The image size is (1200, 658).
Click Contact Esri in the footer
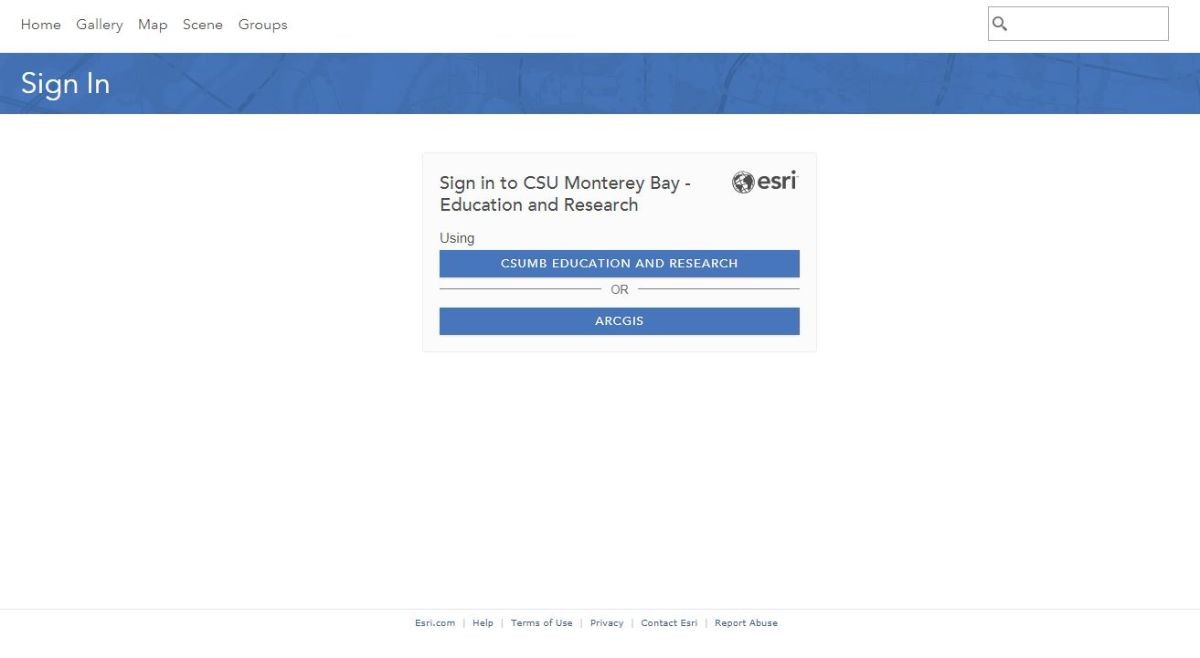click(669, 622)
